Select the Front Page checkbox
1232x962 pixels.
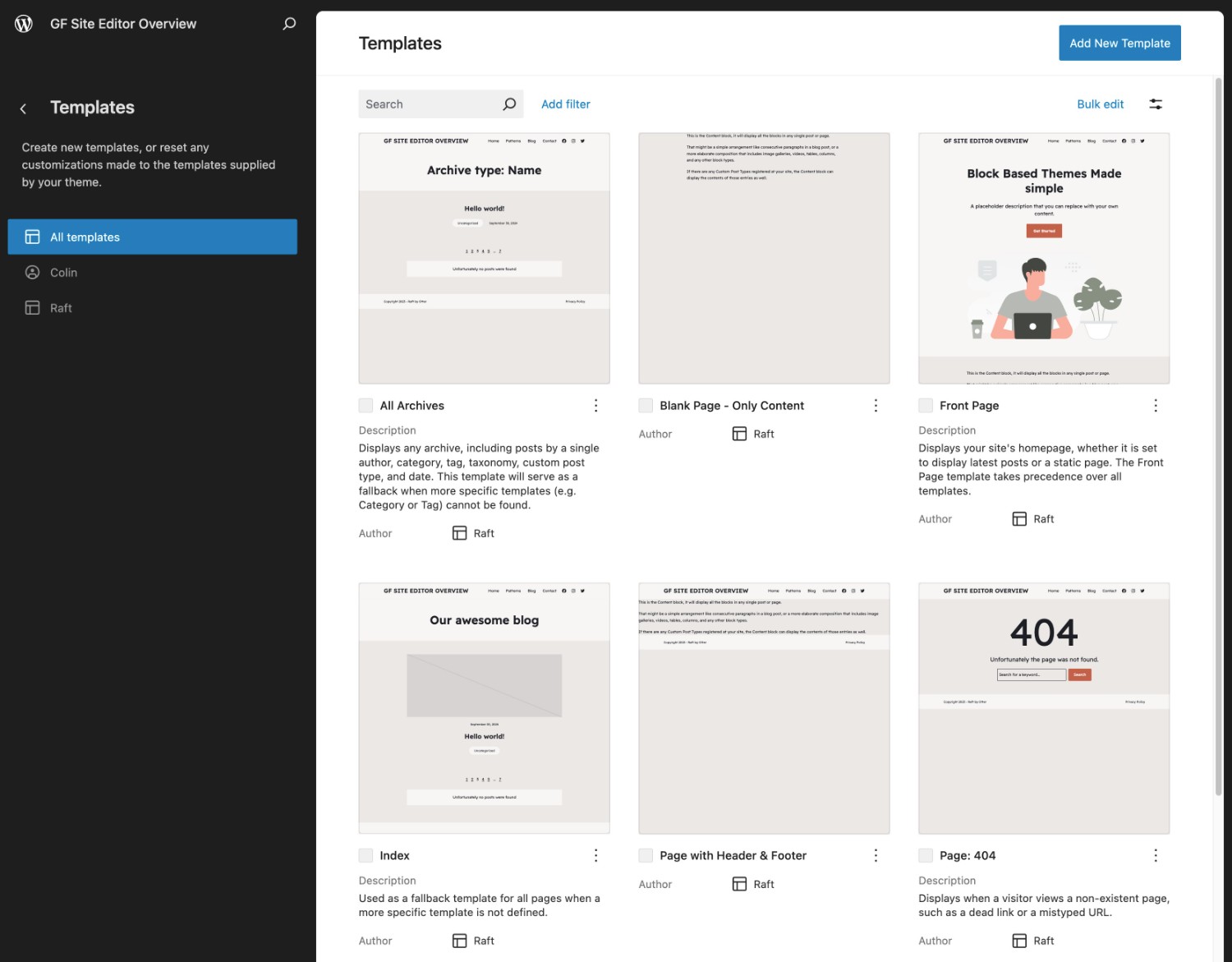[926, 406]
